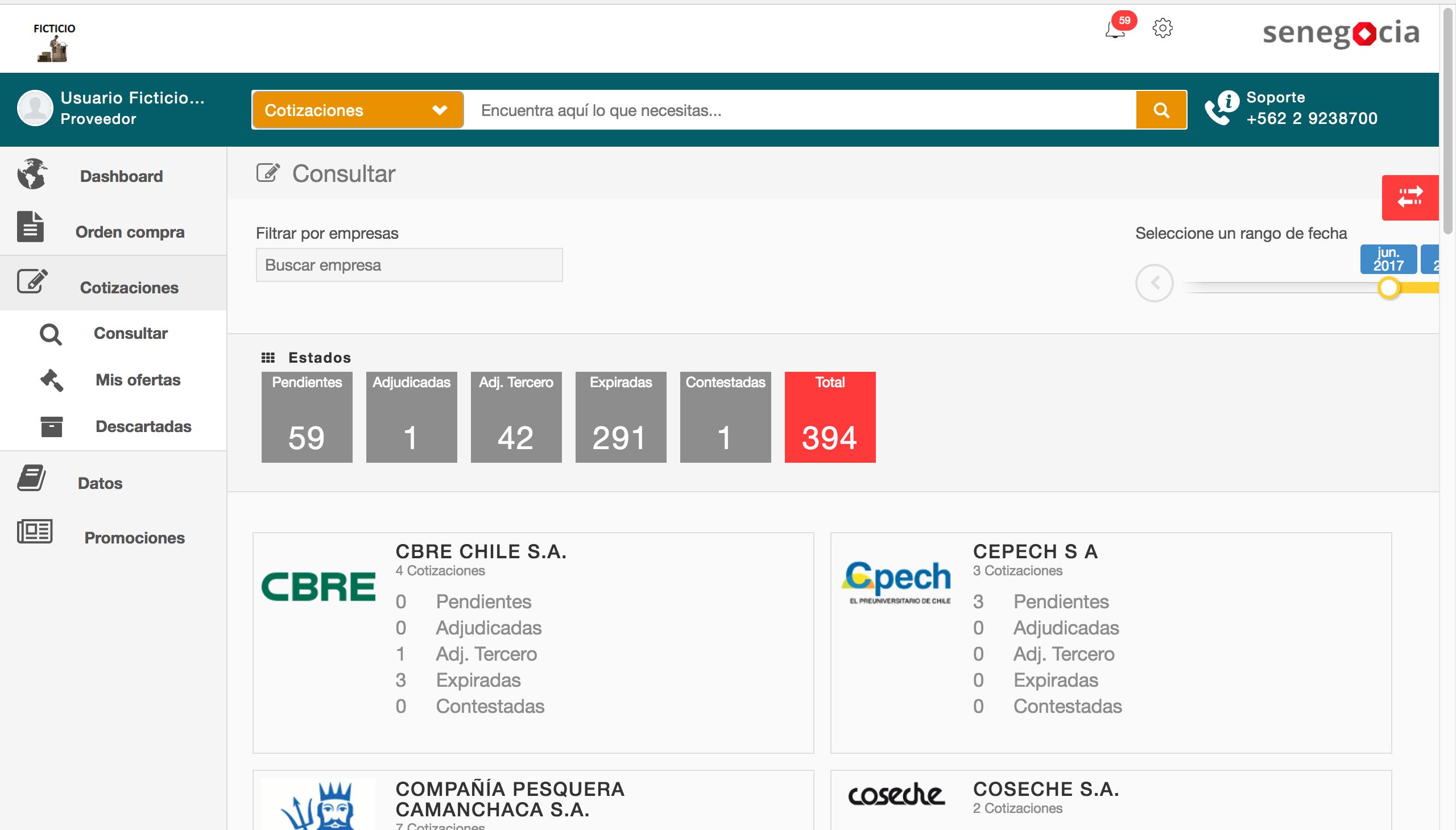Select Consultar submenu item
This screenshot has height=830, width=1456.
[131, 333]
